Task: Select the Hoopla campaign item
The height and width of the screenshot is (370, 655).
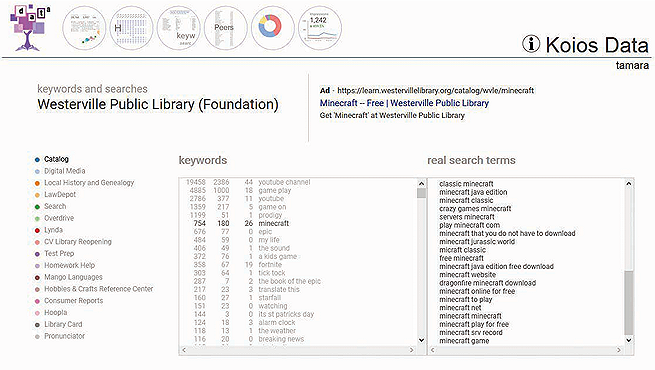Action: (56, 312)
